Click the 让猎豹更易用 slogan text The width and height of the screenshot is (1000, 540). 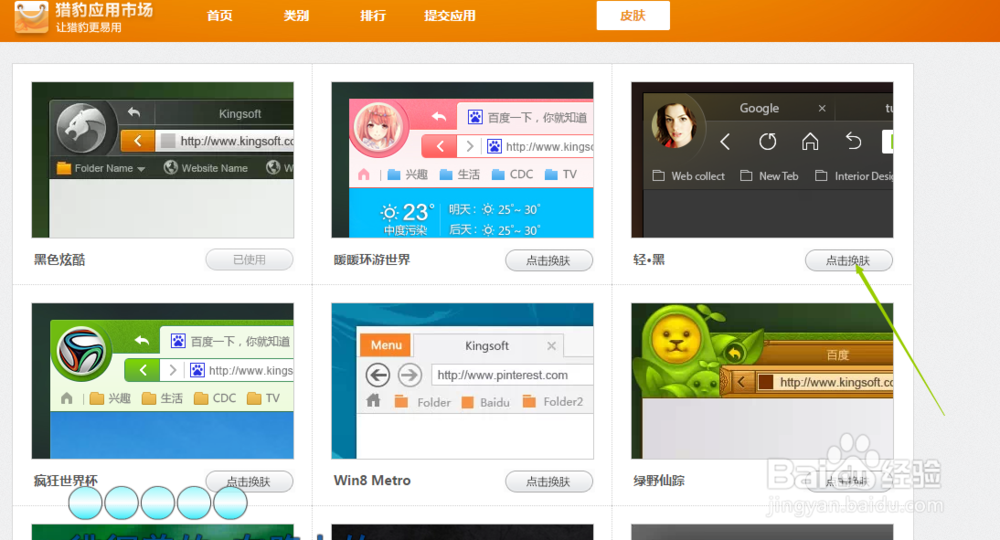(x=89, y=27)
